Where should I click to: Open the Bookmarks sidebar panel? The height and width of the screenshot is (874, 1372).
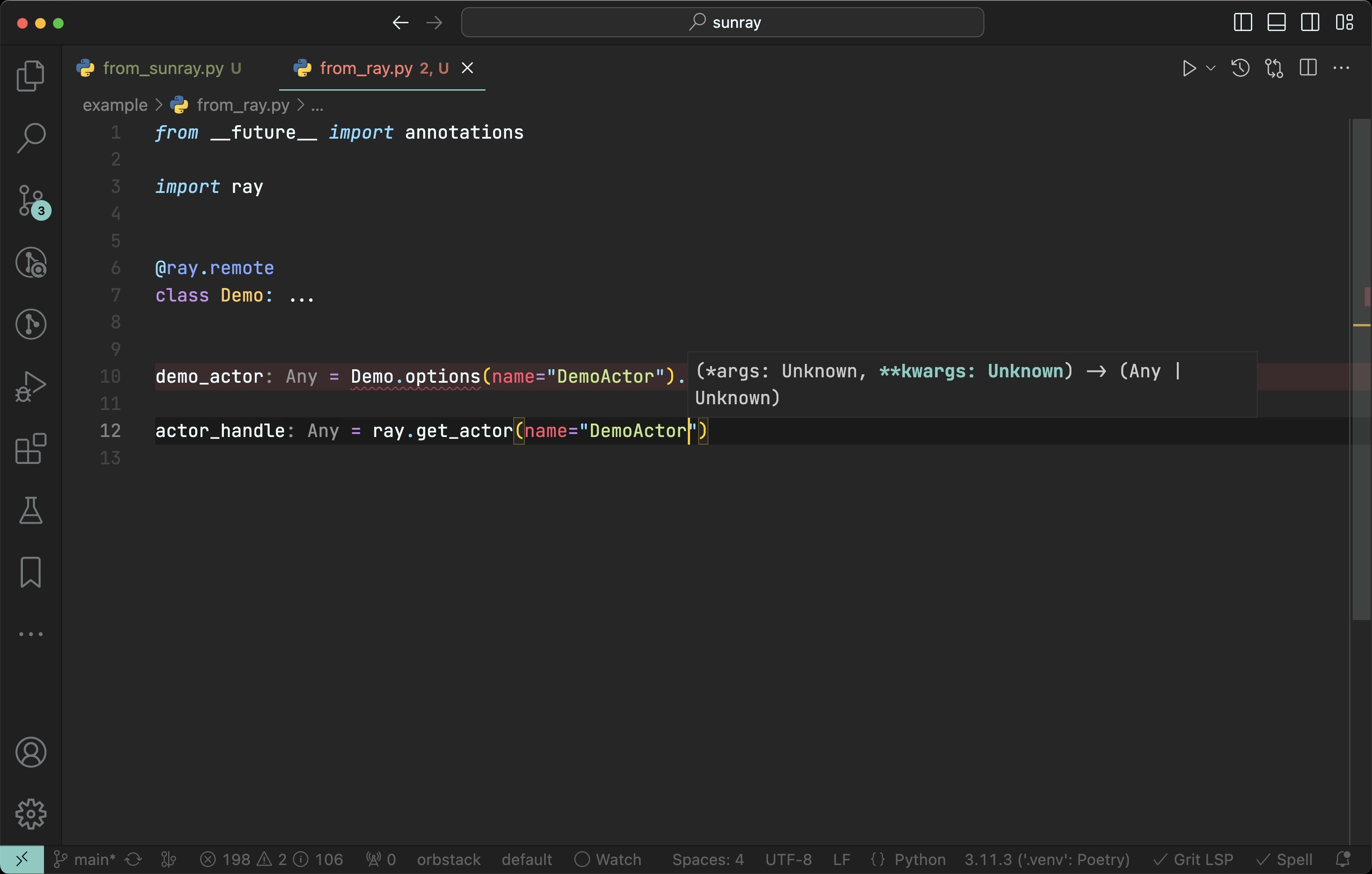(30, 572)
